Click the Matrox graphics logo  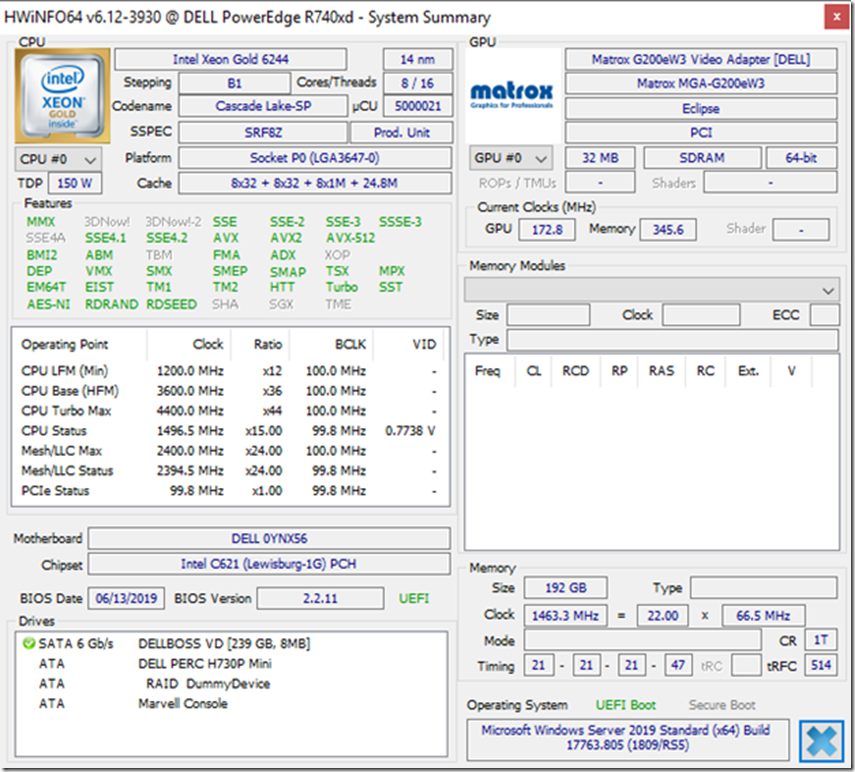(511, 95)
